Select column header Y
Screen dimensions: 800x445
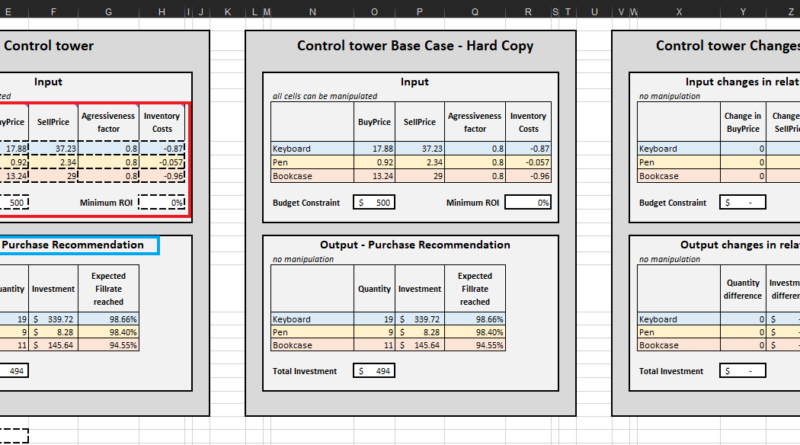743,12
